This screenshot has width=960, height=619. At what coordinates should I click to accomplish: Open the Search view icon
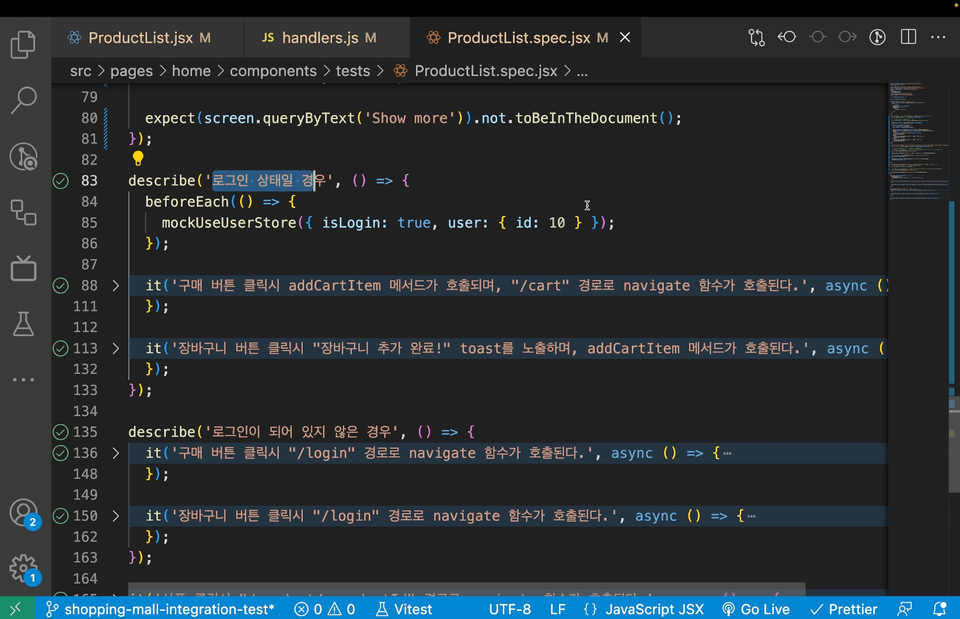point(23,99)
